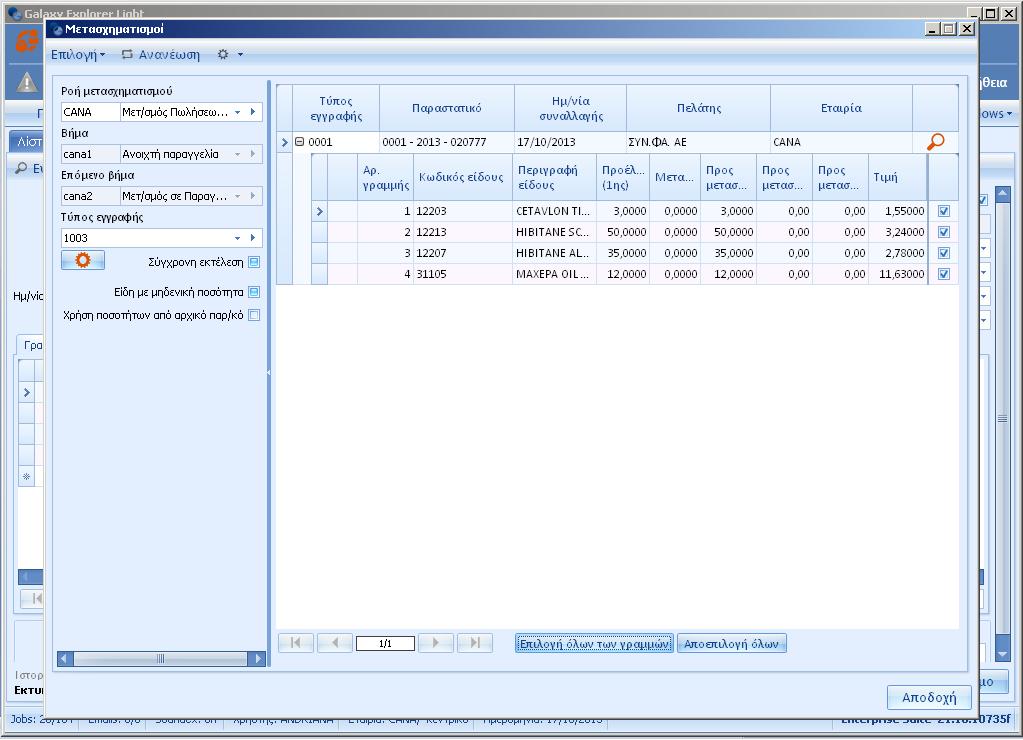Image resolution: width=1023 pixels, height=740 pixels.
Task: Uncheck the row checkbox for item 31105
Action: tap(943, 274)
